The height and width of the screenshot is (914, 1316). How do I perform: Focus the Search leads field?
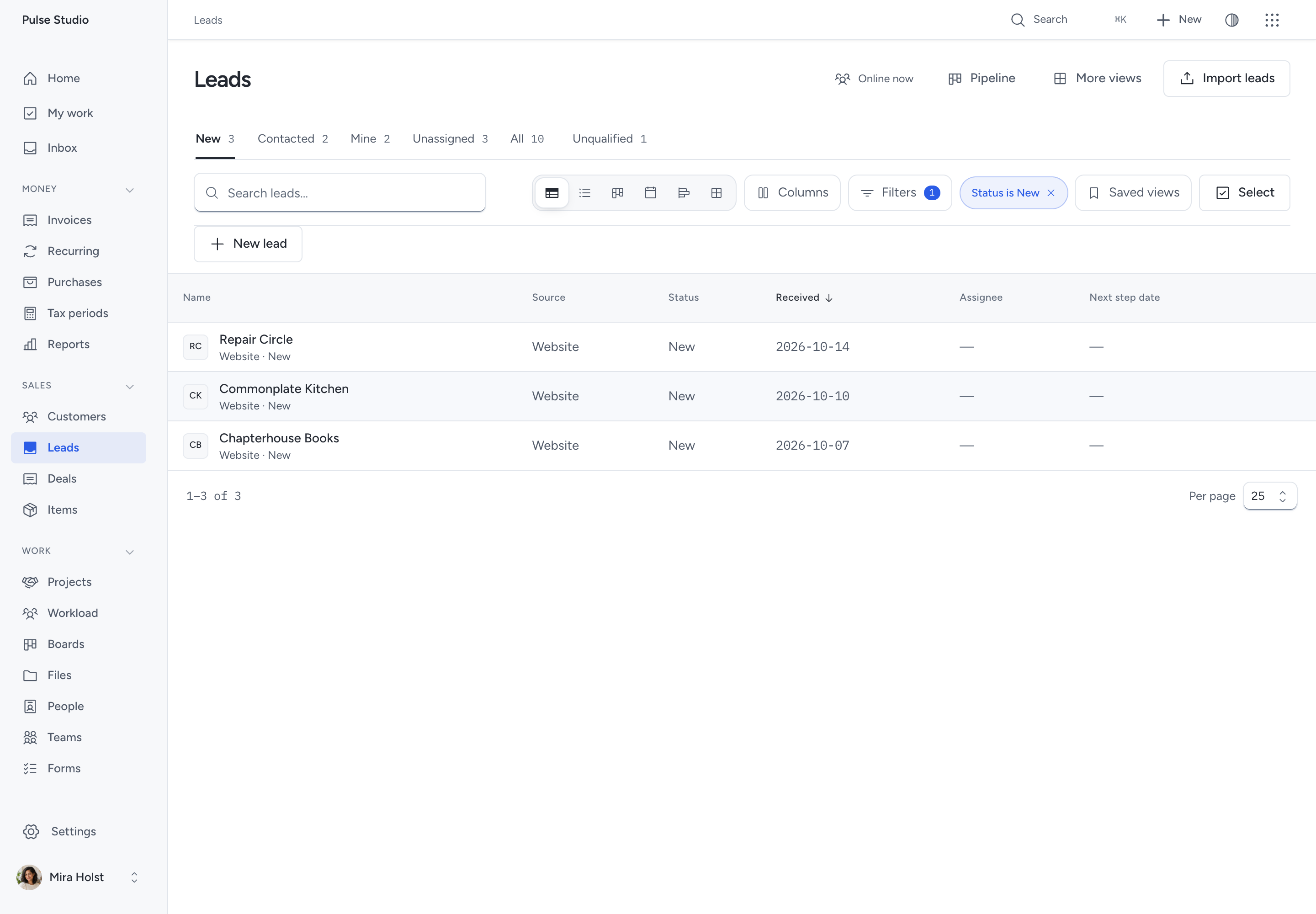pyautogui.click(x=340, y=193)
